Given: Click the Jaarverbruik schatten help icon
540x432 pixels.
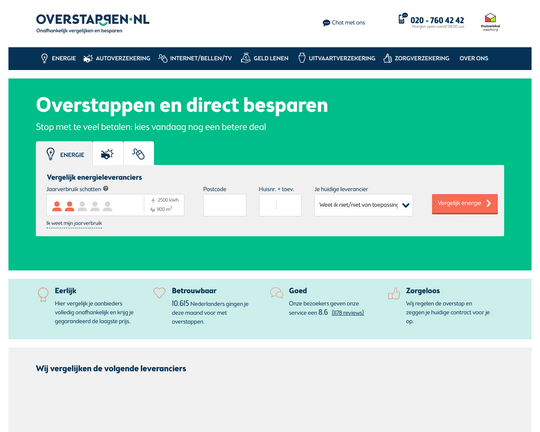Looking at the screenshot, I should pos(106,188).
